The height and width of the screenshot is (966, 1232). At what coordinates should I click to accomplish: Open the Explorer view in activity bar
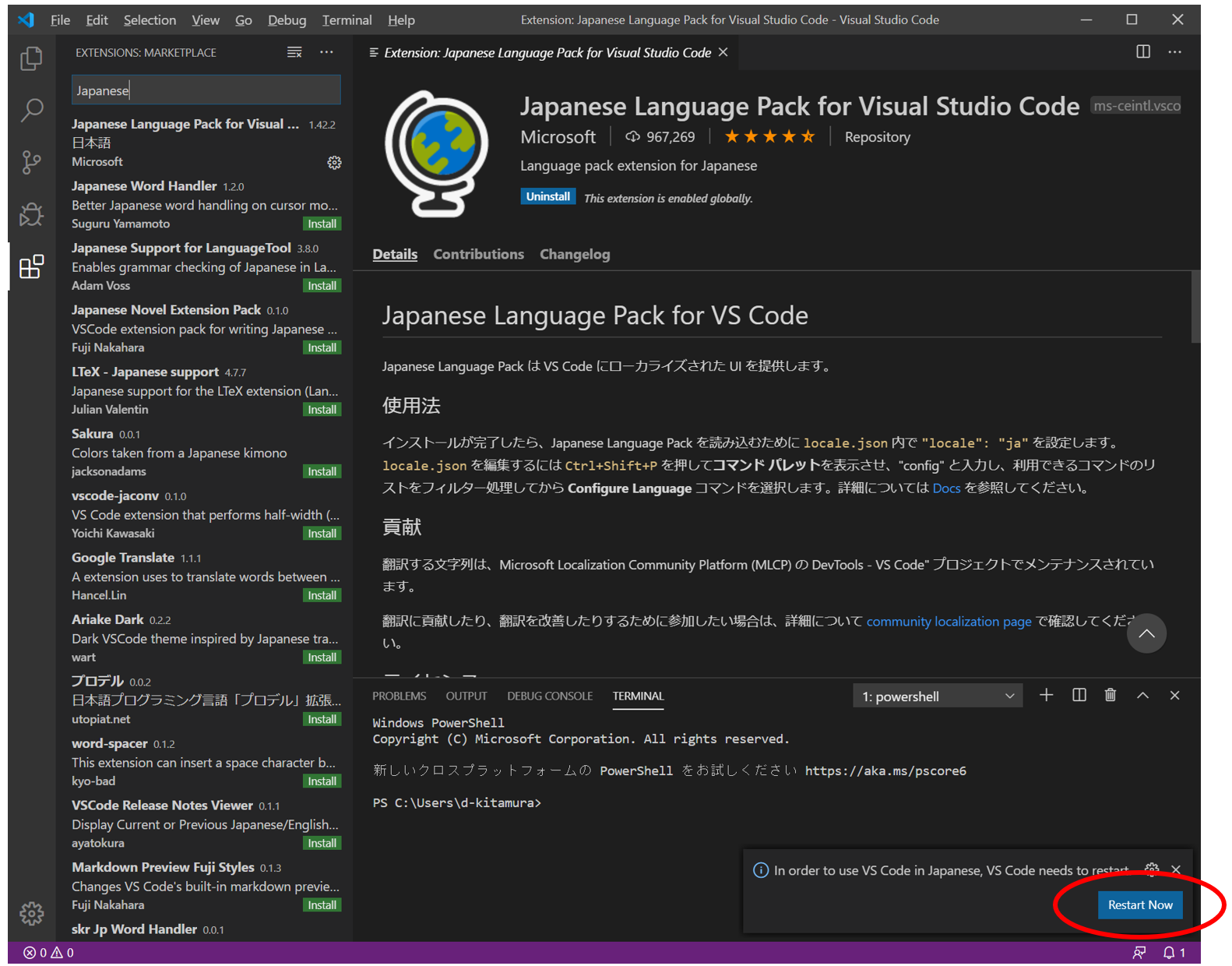pyautogui.click(x=31, y=58)
